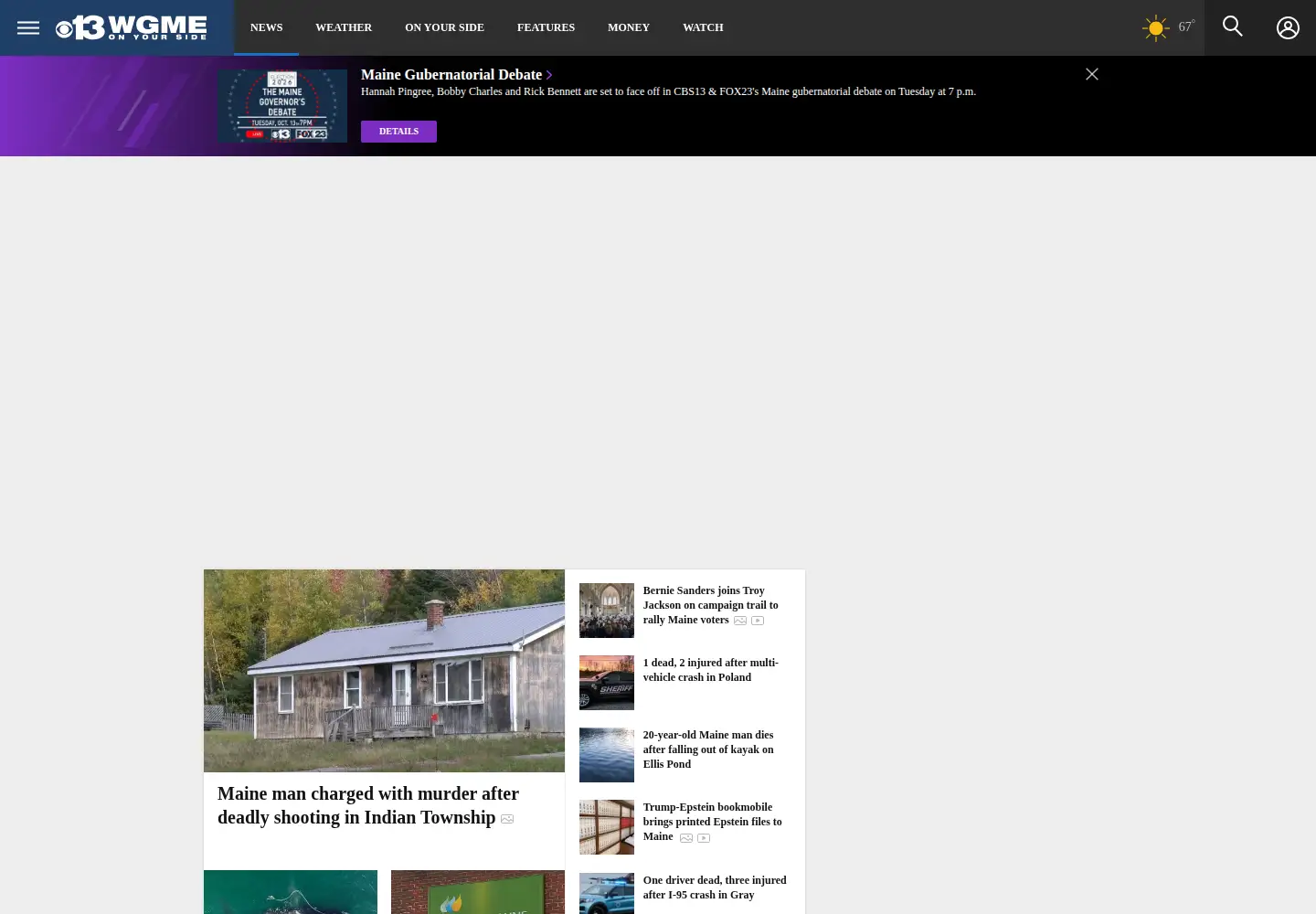Open the Poland multi-vehicle crash article
The width and height of the screenshot is (1316, 914).
710,670
